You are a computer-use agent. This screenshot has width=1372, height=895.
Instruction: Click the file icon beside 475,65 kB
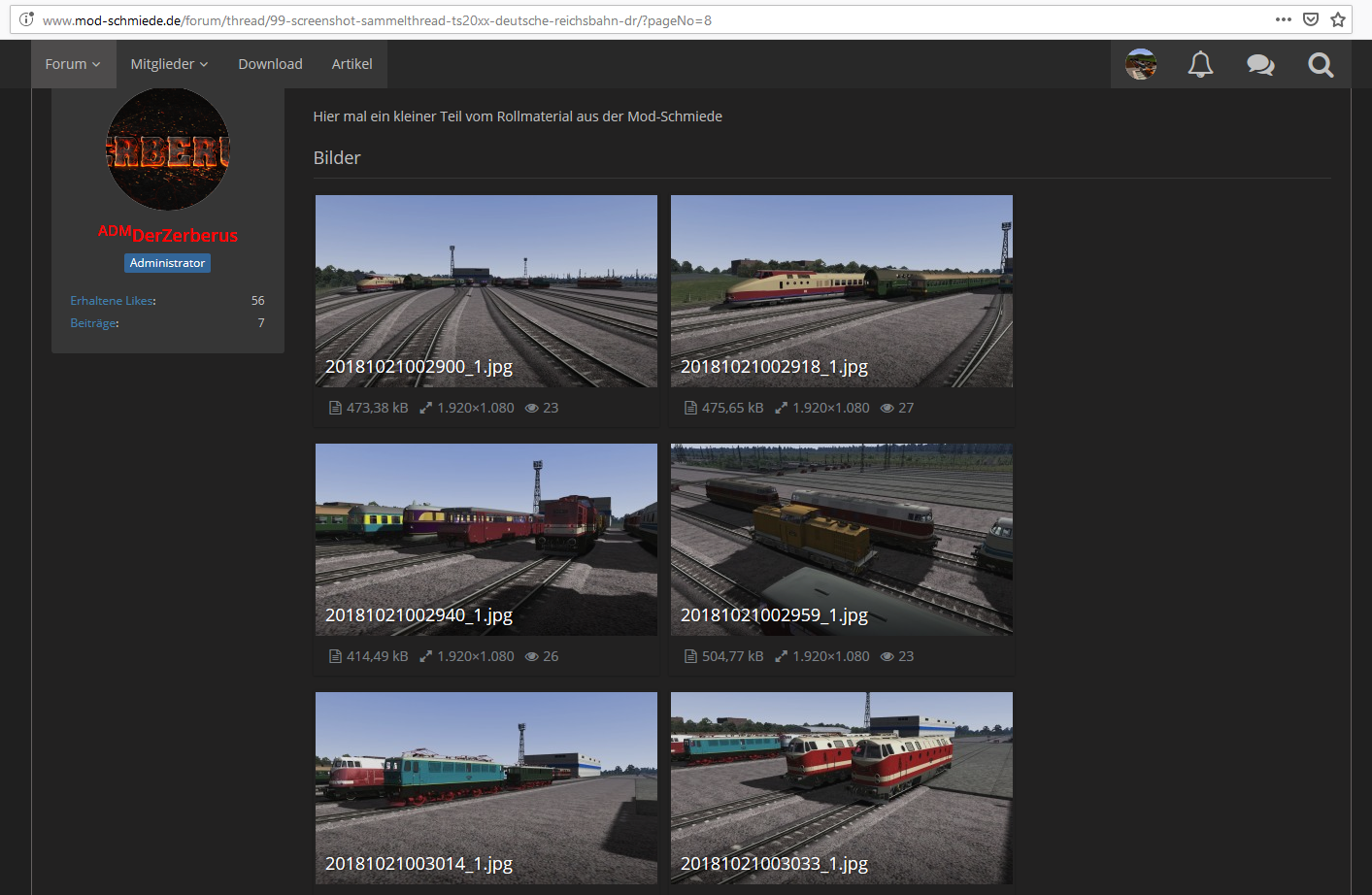click(x=690, y=408)
